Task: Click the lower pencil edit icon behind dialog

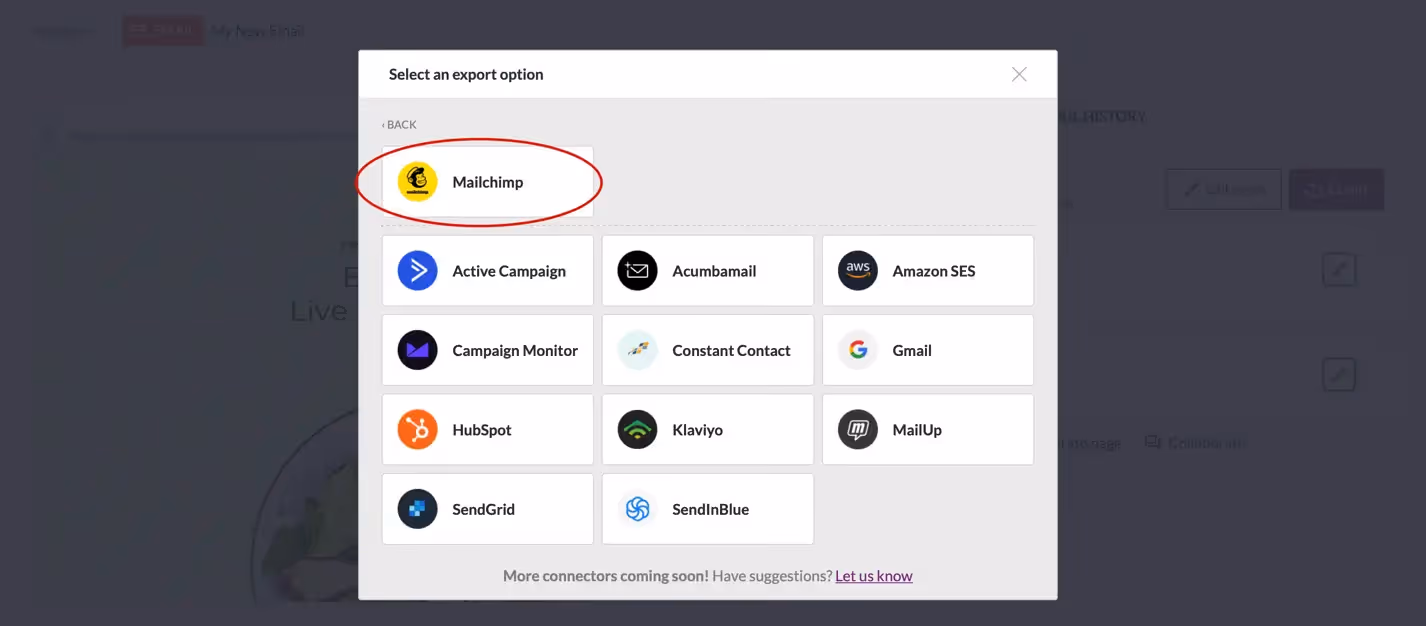Action: [x=1339, y=375]
